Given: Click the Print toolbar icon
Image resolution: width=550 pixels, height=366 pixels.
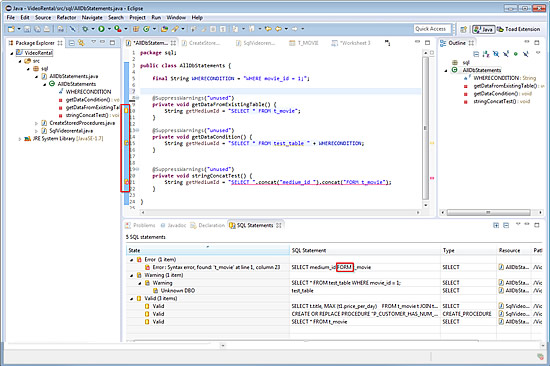Looking at the screenshot, I should (47, 29).
